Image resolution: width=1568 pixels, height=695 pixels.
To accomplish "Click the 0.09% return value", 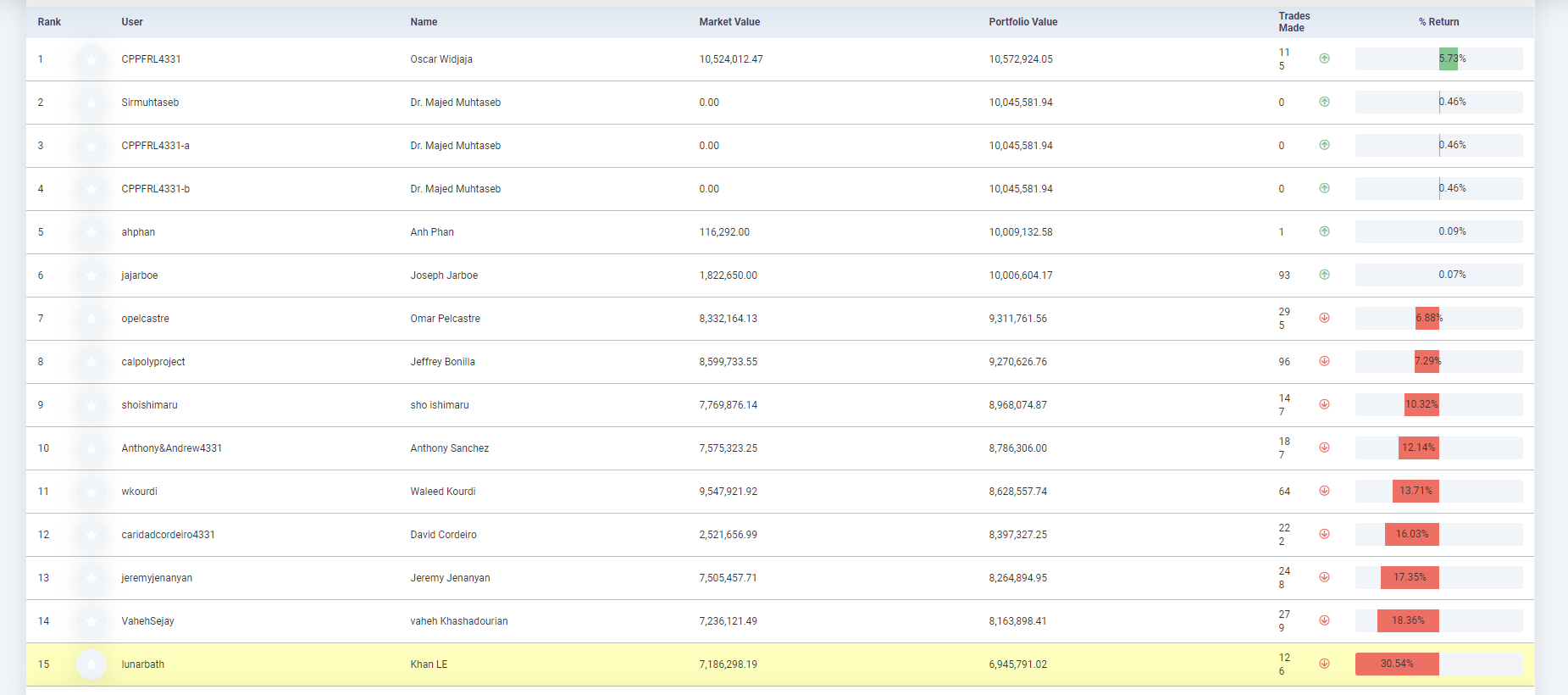I will tap(1452, 231).
